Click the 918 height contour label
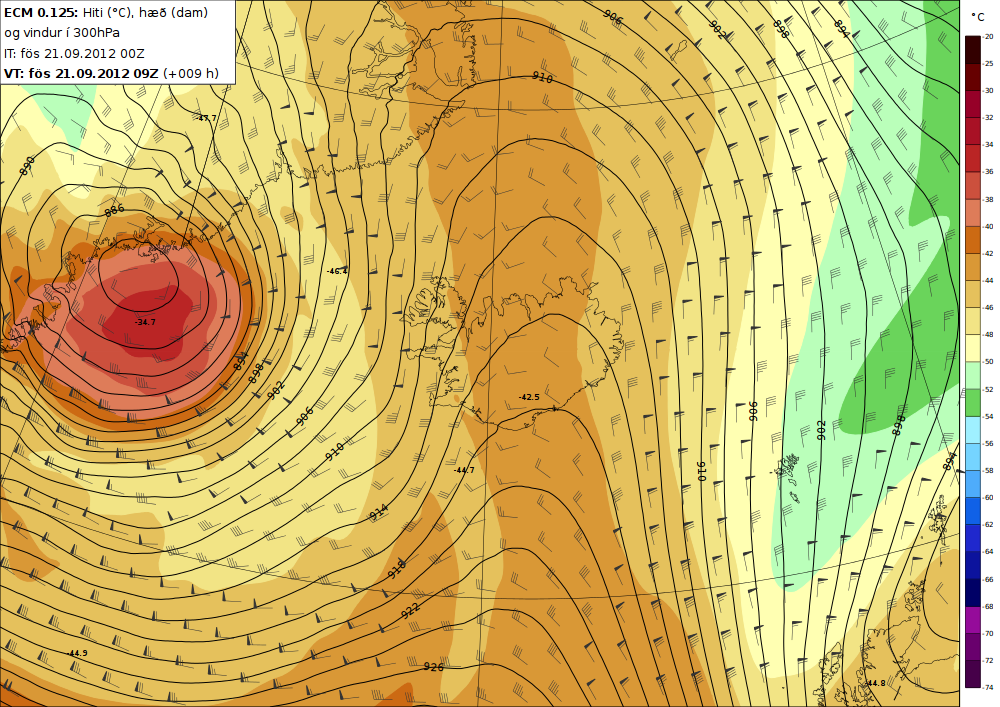The width and height of the screenshot is (1000, 707). click(x=397, y=568)
